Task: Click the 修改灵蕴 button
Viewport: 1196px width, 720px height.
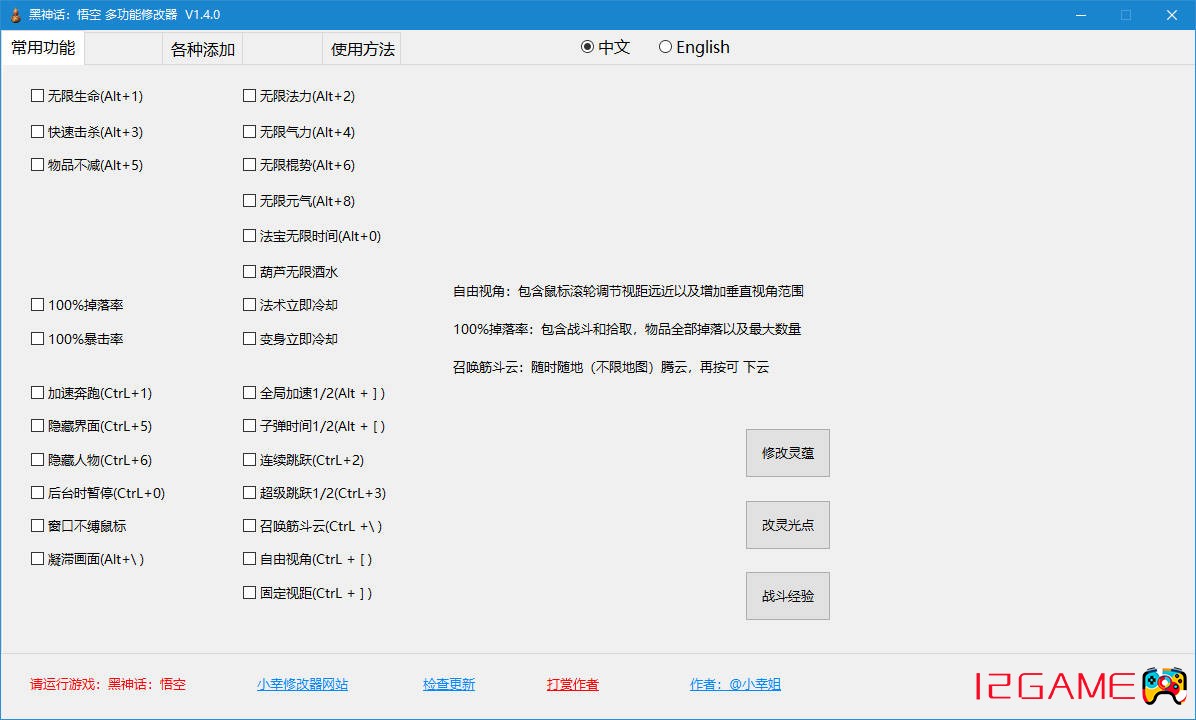Action: 788,453
